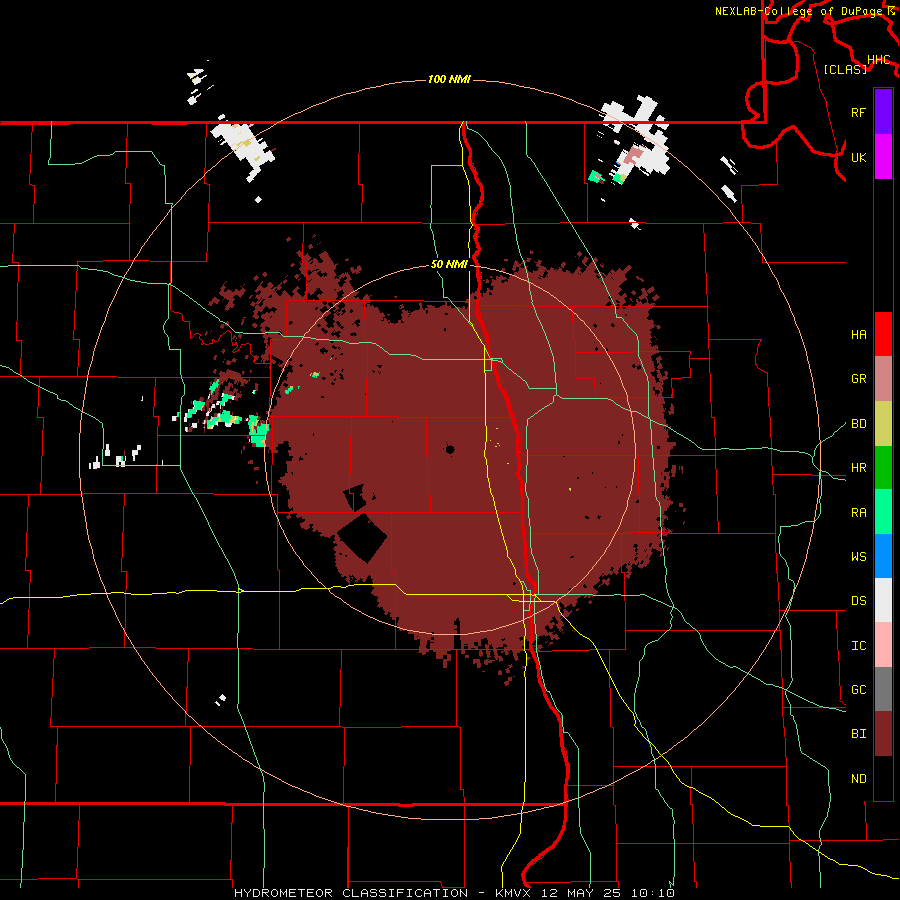Click the DS white legend swatch
Viewport: 900px width, 900px height.
883,600
